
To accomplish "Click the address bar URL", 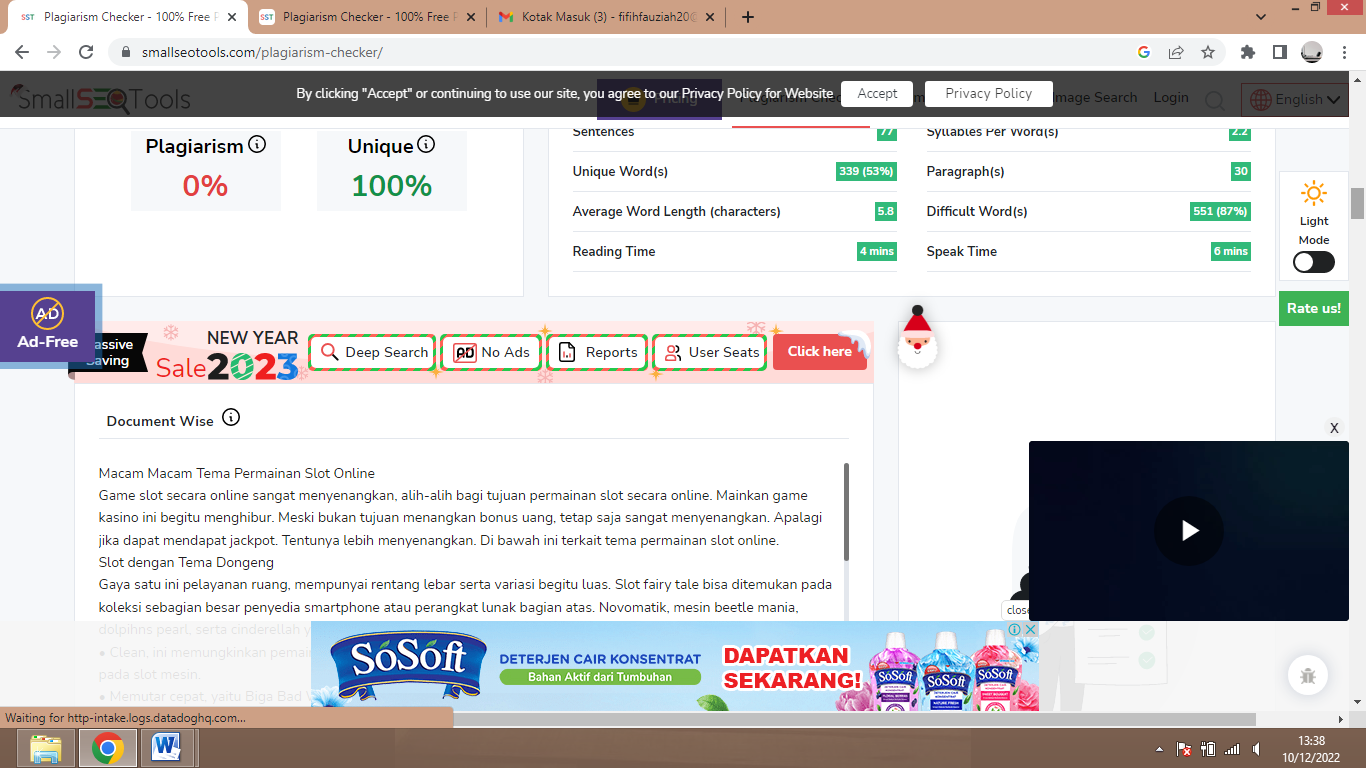I will coord(262,52).
